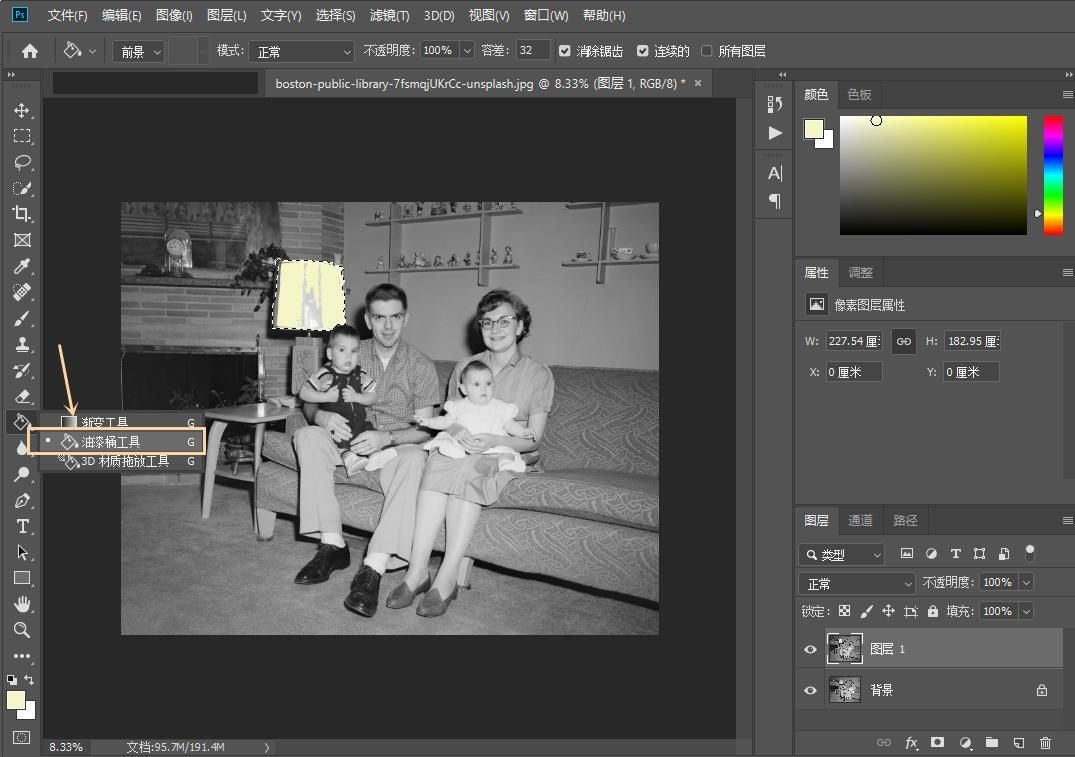
Task: Select the Horizontal Type tool
Action: 21,526
